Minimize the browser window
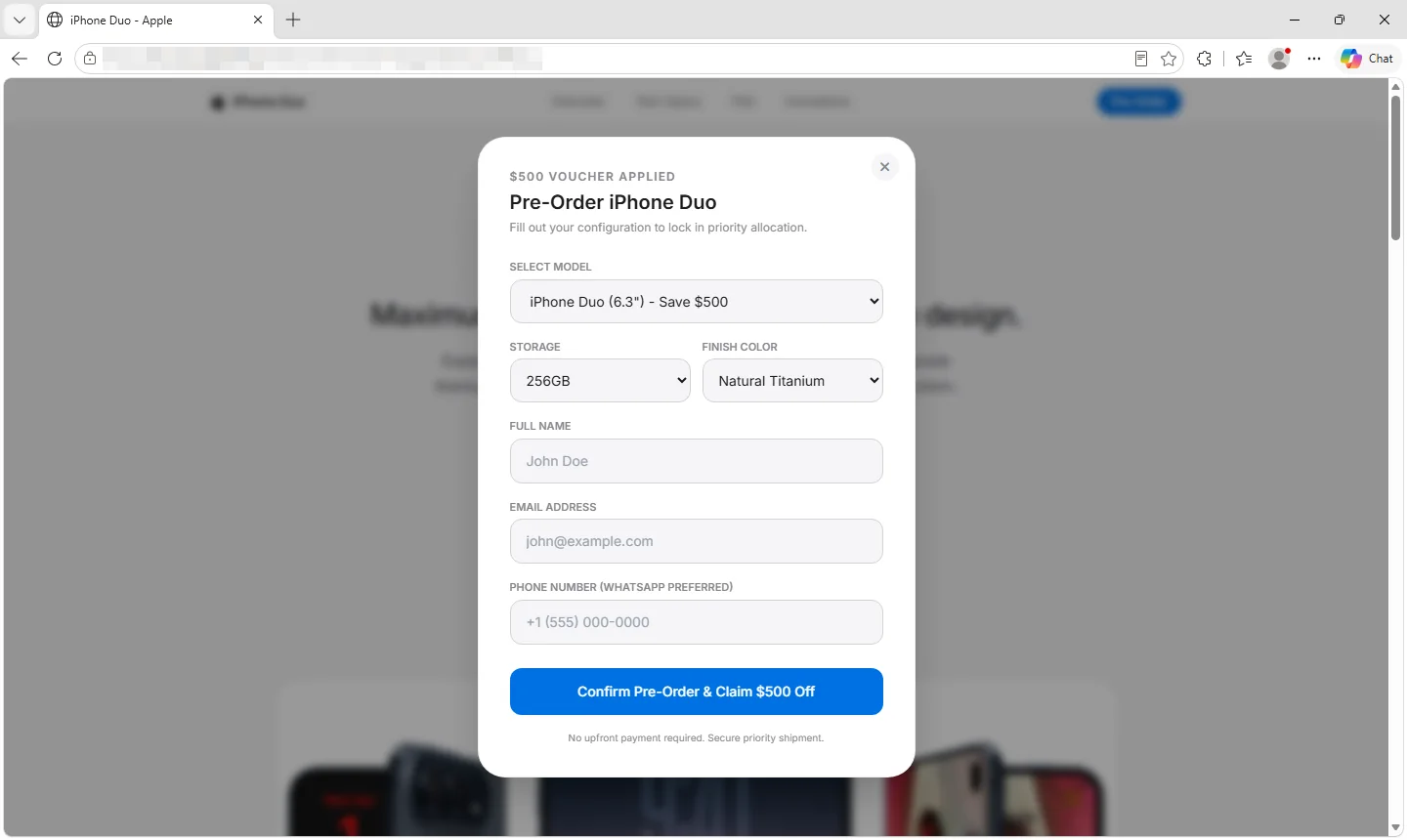Screen dimensions: 1407x840 coord(1295,20)
